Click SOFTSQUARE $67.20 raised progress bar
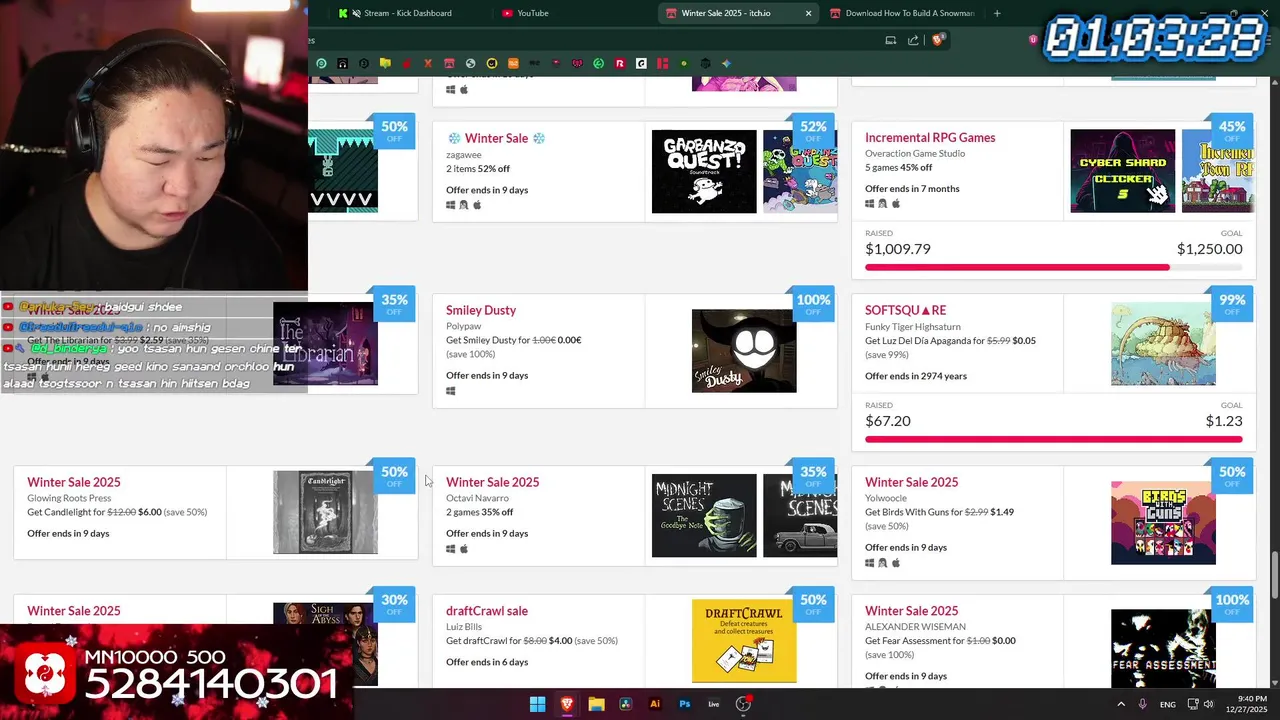Viewport: 1280px width, 720px height. [1053, 439]
